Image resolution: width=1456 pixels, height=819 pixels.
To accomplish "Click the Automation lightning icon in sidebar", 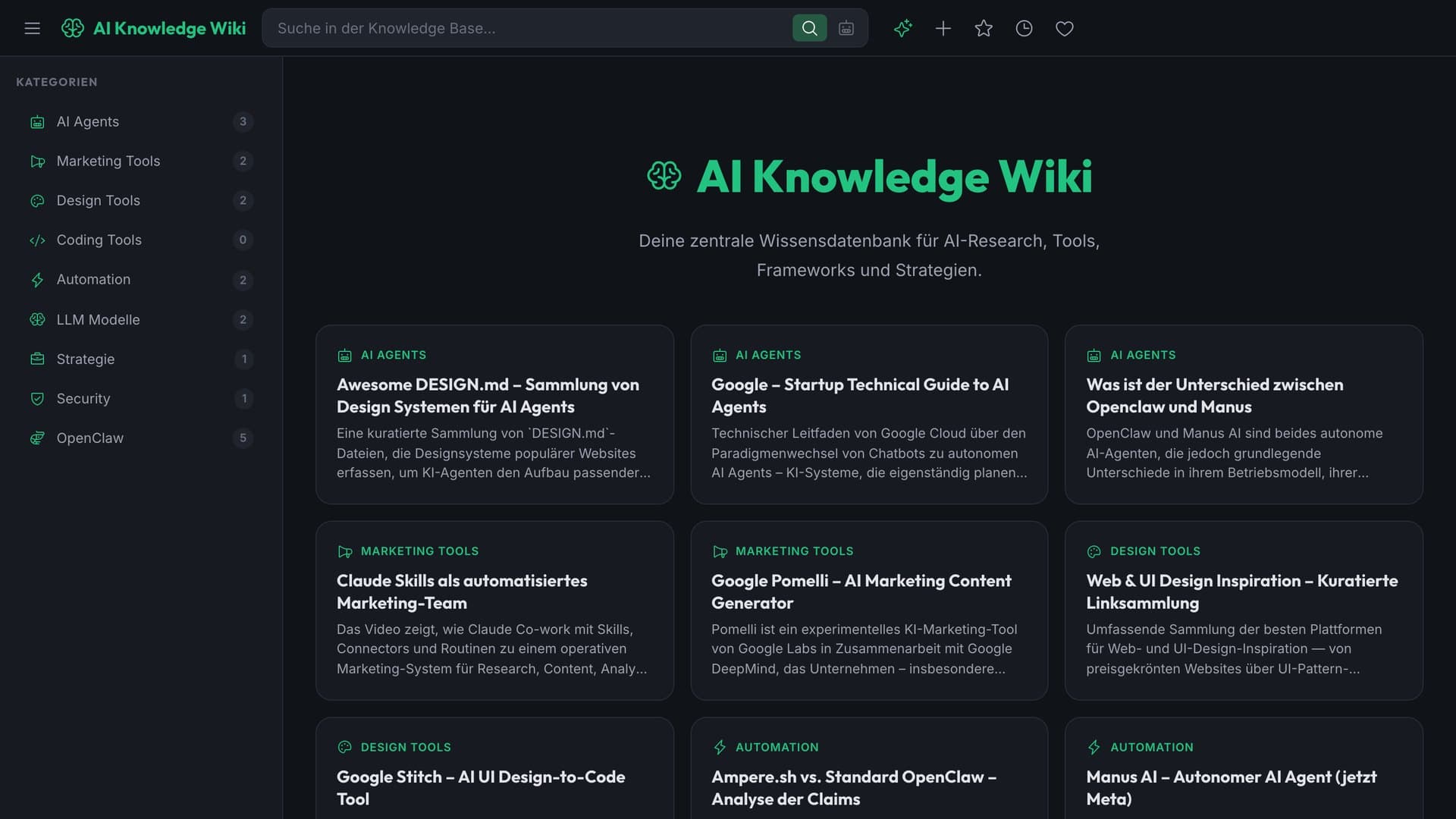I will pyautogui.click(x=37, y=279).
